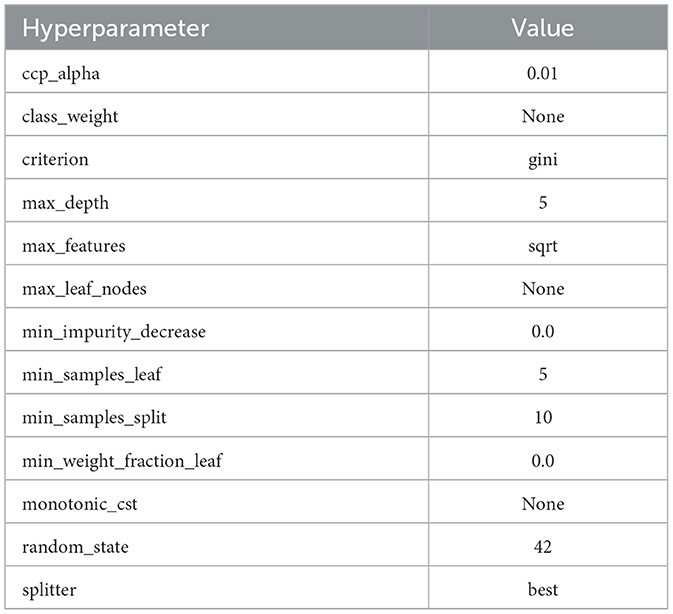The width and height of the screenshot is (673, 614).
Task: Click the value 10 cell
Action: point(543,418)
